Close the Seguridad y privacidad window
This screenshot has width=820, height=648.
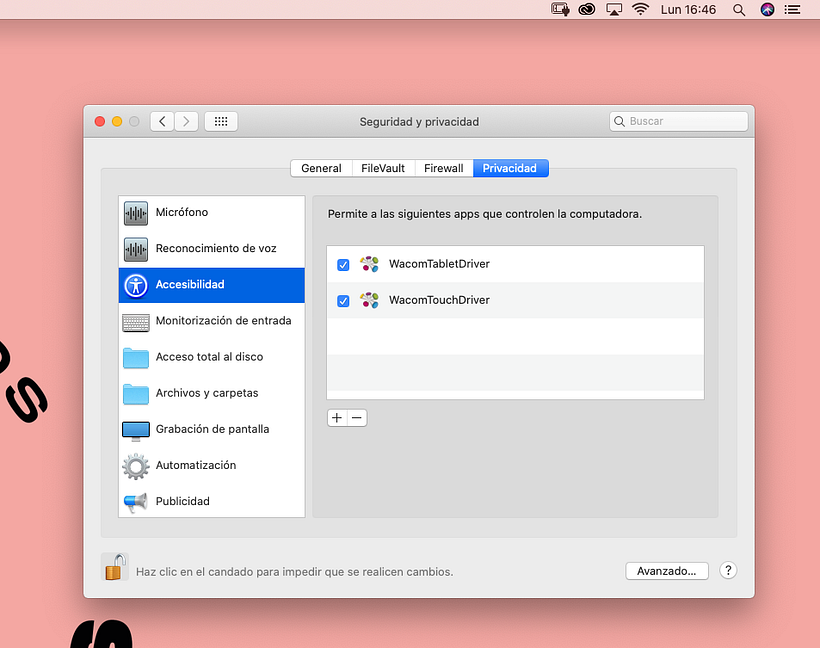click(x=100, y=121)
